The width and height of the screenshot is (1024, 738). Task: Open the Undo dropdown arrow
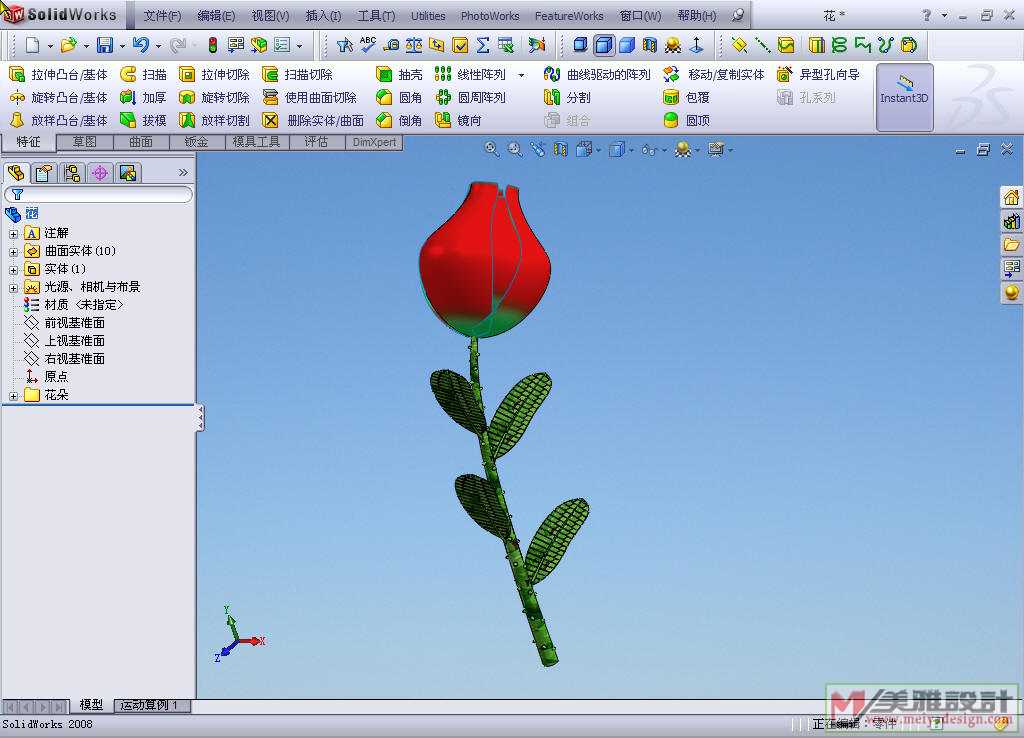(x=159, y=46)
